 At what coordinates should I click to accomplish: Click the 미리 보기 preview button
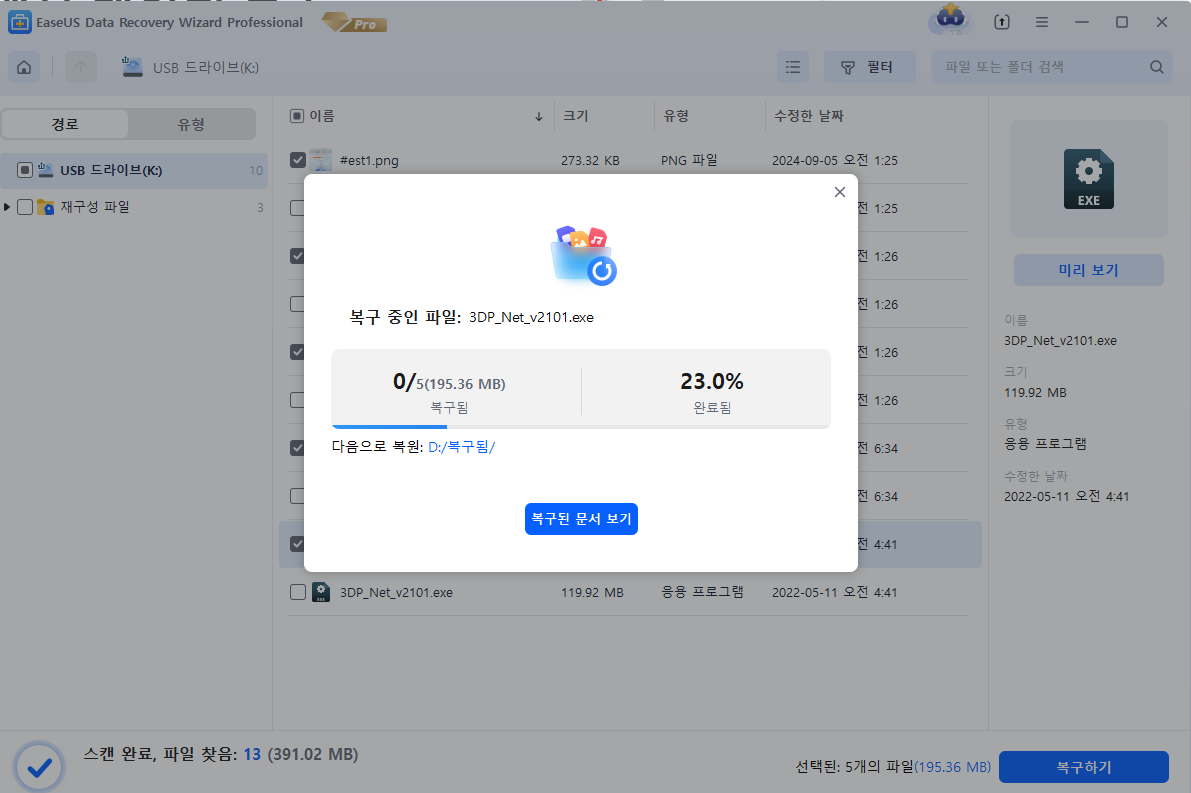[x=1088, y=270]
